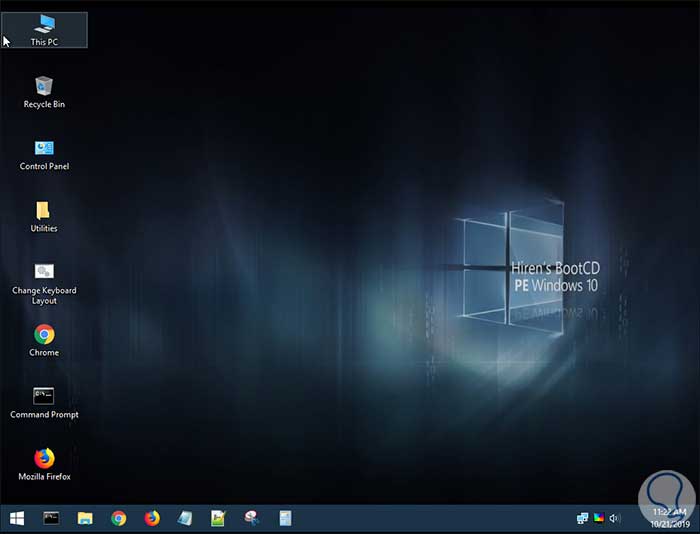Image resolution: width=700 pixels, height=534 pixels.
Task: Open the volume tray icon
Action: tap(615, 518)
